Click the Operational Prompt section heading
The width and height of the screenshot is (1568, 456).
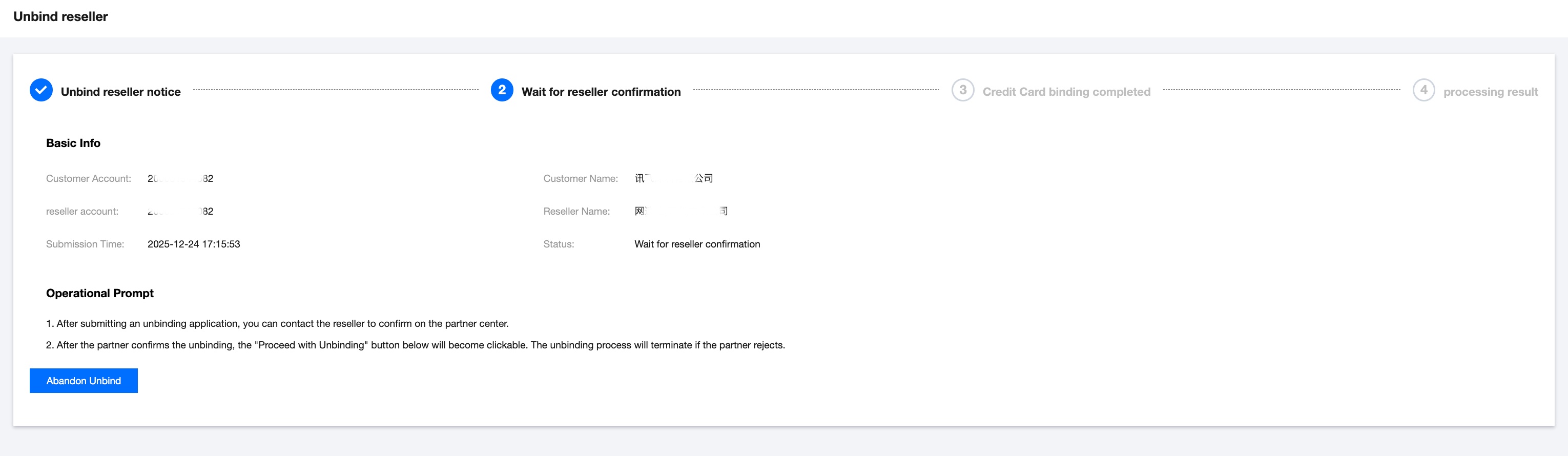click(x=100, y=294)
